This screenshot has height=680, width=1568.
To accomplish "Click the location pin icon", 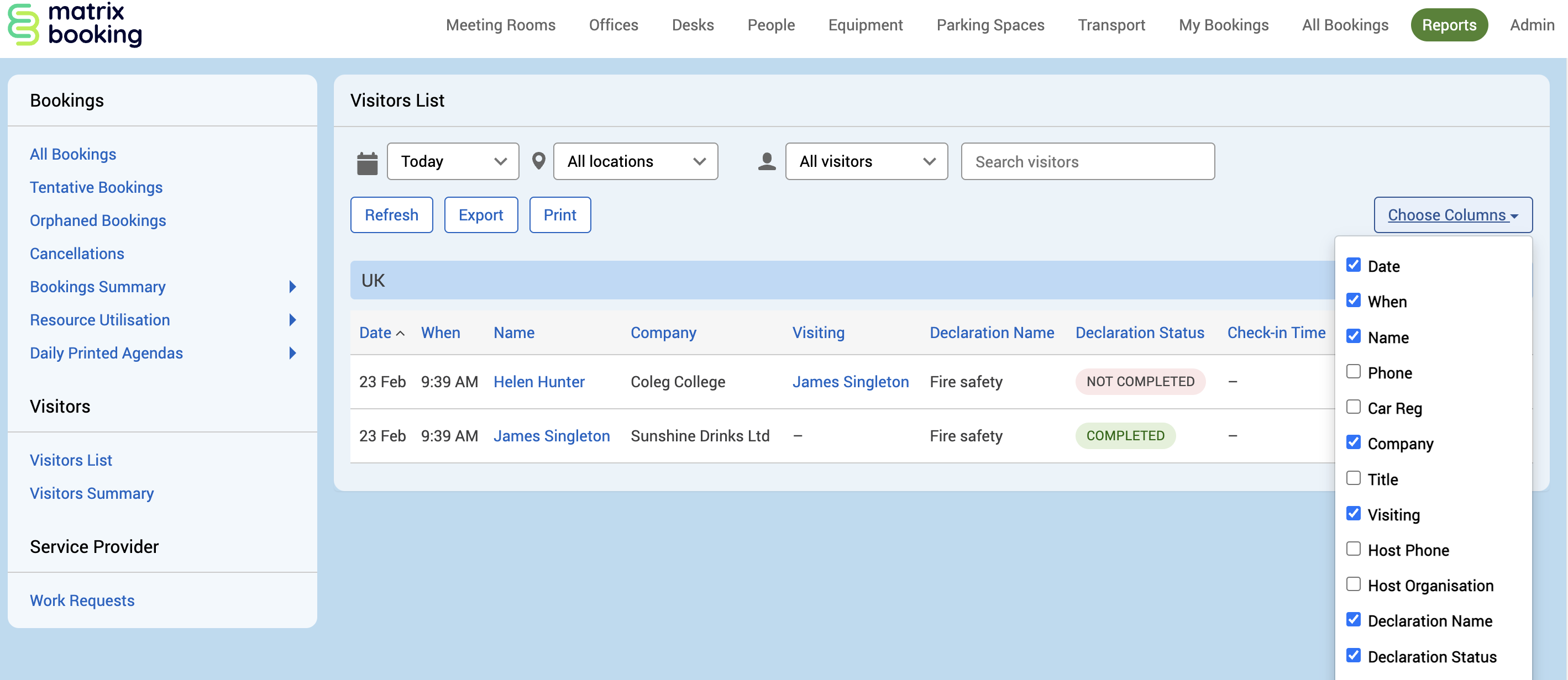I will [538, 161].
